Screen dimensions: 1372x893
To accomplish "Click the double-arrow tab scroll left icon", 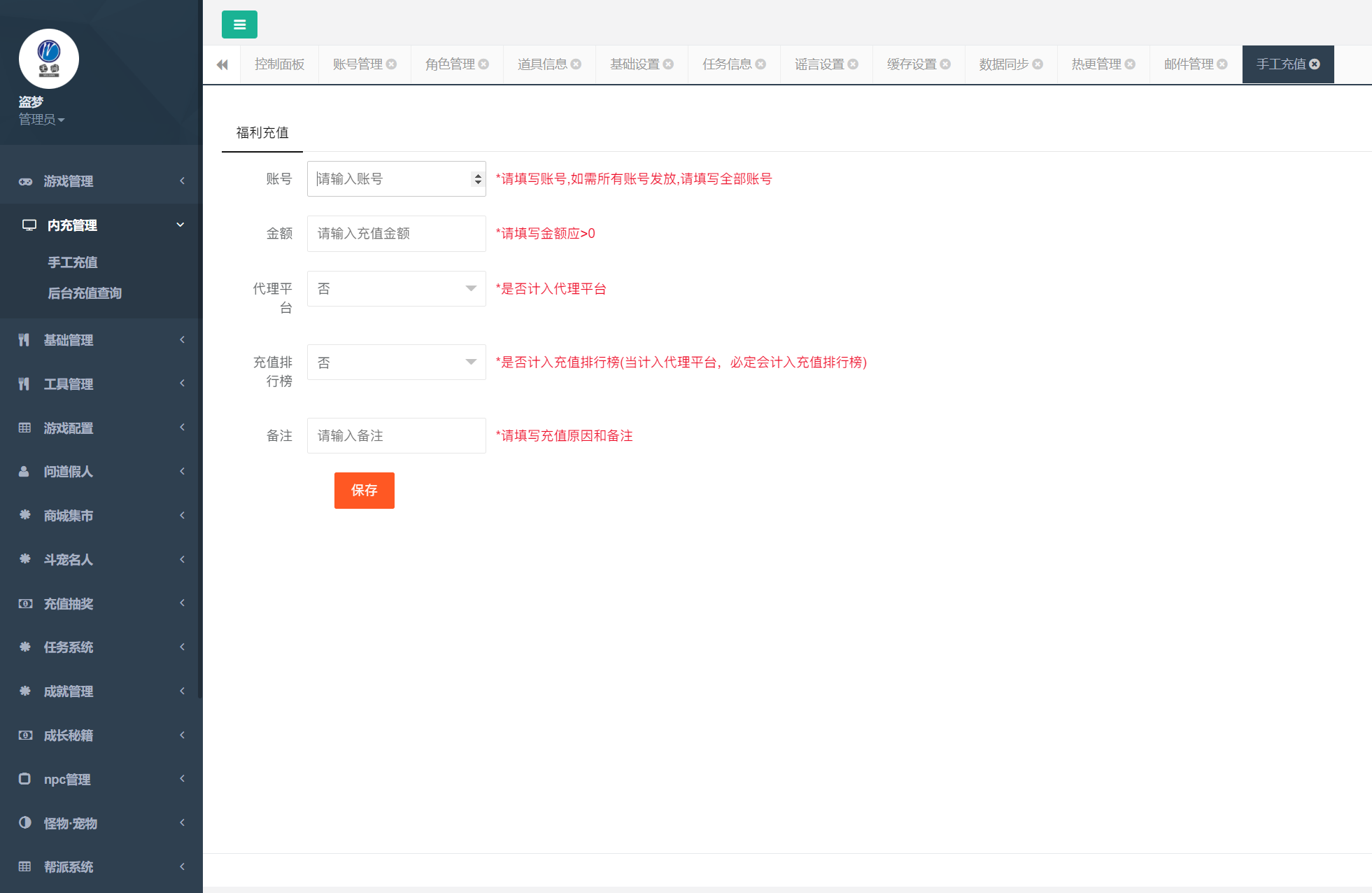I will pos(222,64).
